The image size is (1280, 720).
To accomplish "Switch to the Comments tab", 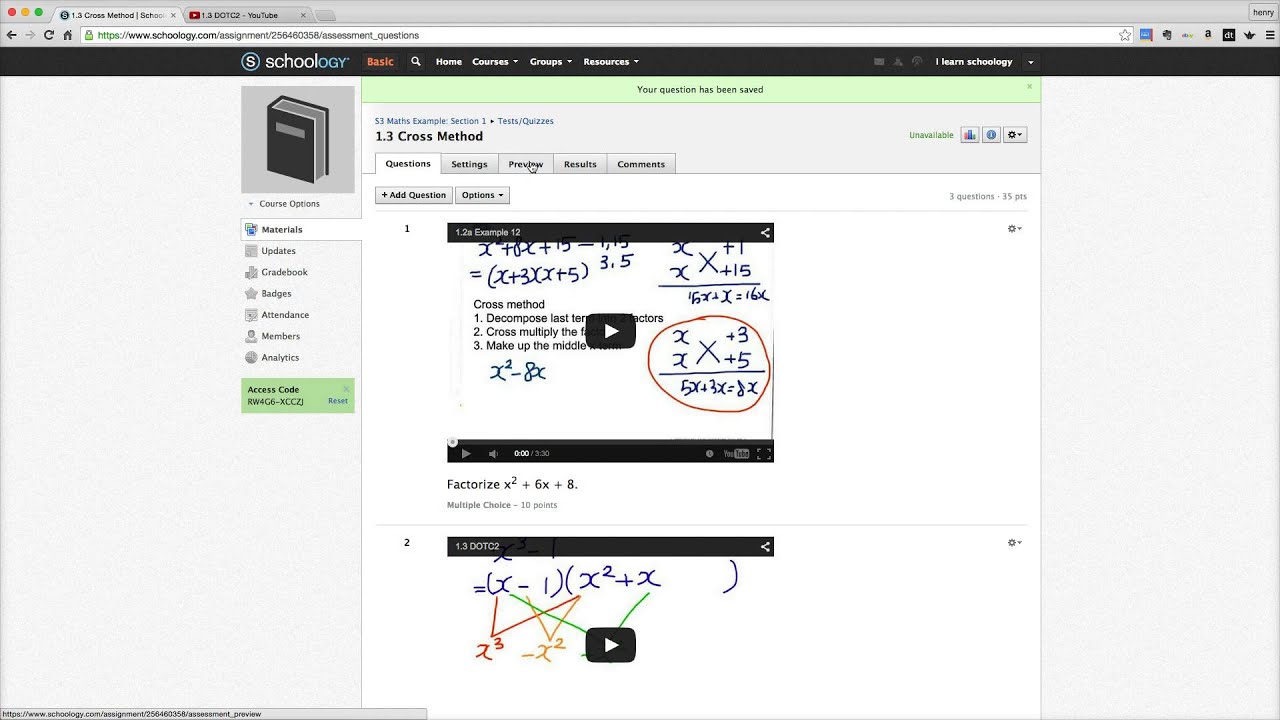I will [x=641, y=164].
